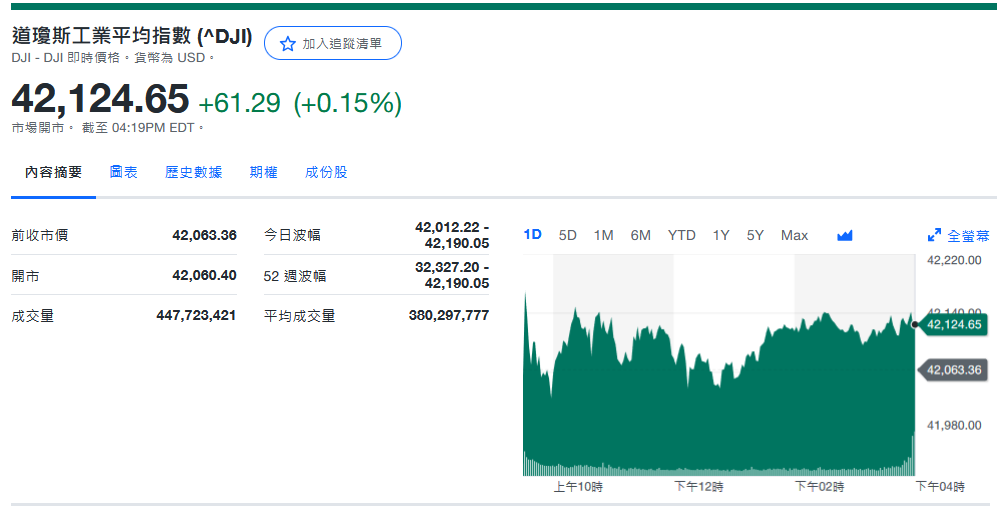Select the 5Y chart range
Screen dimensions: 997x513
[x=755, y=235]
